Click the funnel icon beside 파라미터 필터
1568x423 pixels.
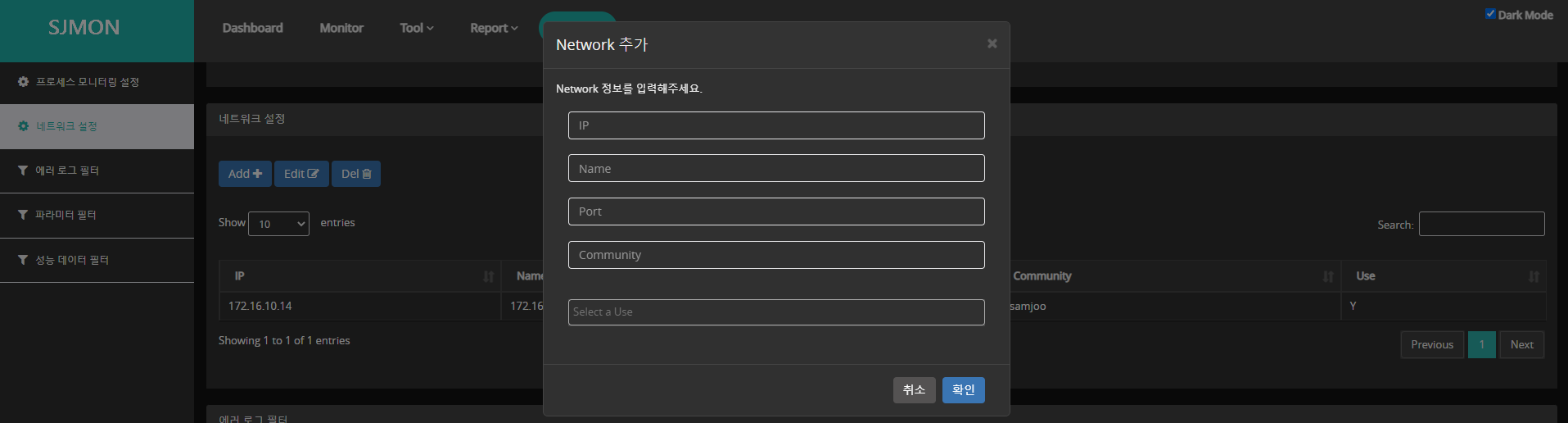23,215
